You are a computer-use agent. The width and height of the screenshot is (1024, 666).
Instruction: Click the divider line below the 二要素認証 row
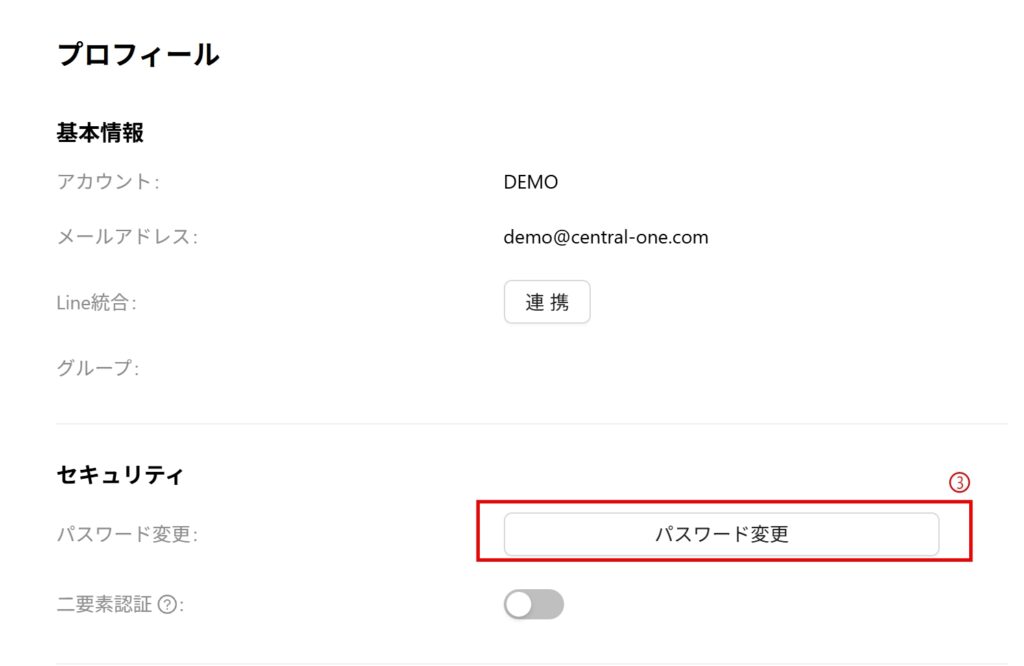(x=532, y=664)
